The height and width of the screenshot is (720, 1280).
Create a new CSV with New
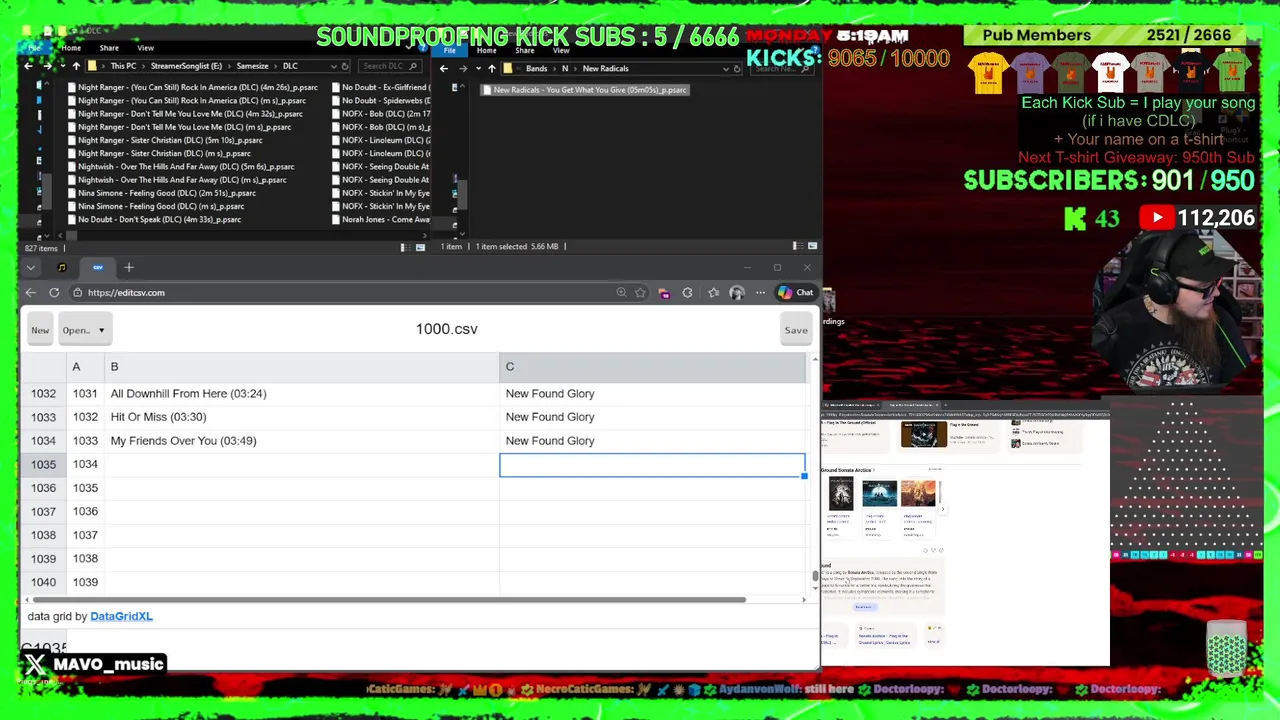(x=40, y=330)
